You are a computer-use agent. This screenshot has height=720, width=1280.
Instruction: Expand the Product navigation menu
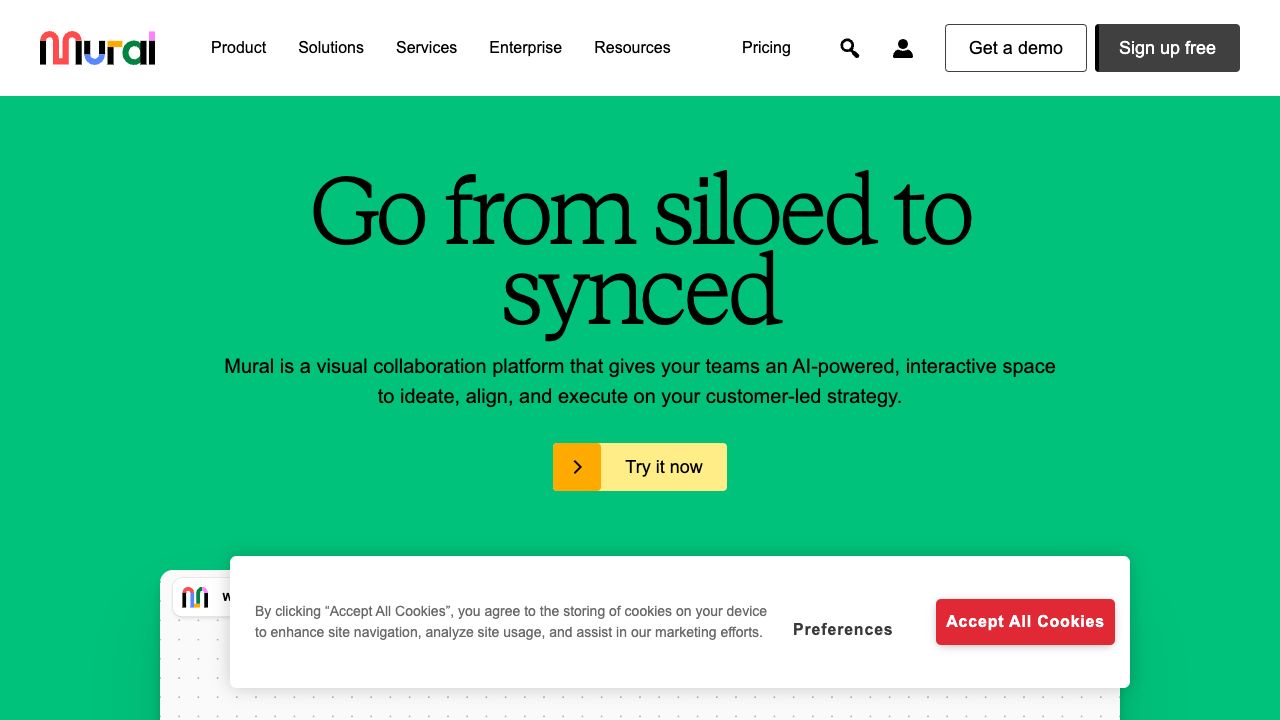click(238, 48)
